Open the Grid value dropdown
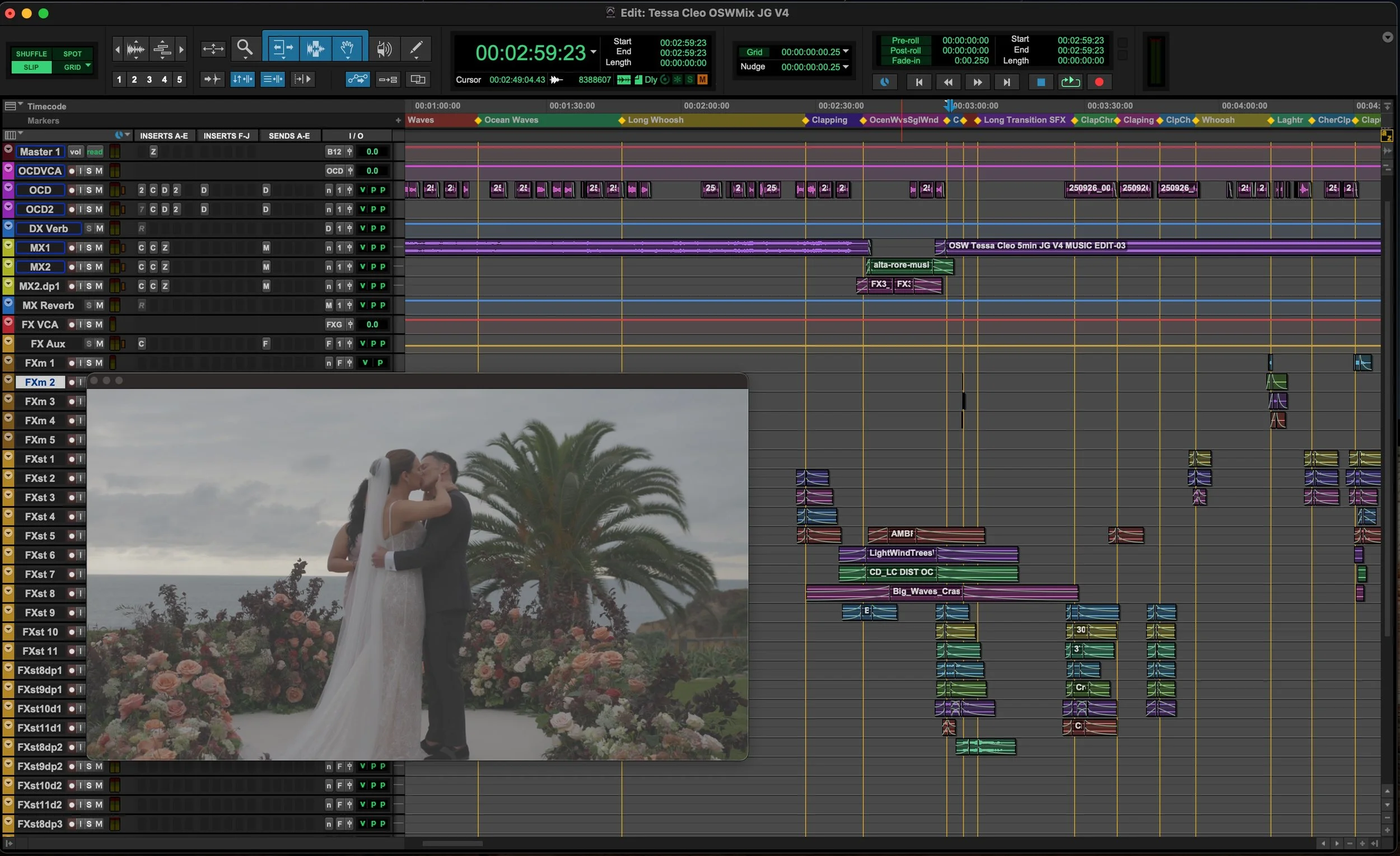1400x856 pixels. [x=846, y=52]
